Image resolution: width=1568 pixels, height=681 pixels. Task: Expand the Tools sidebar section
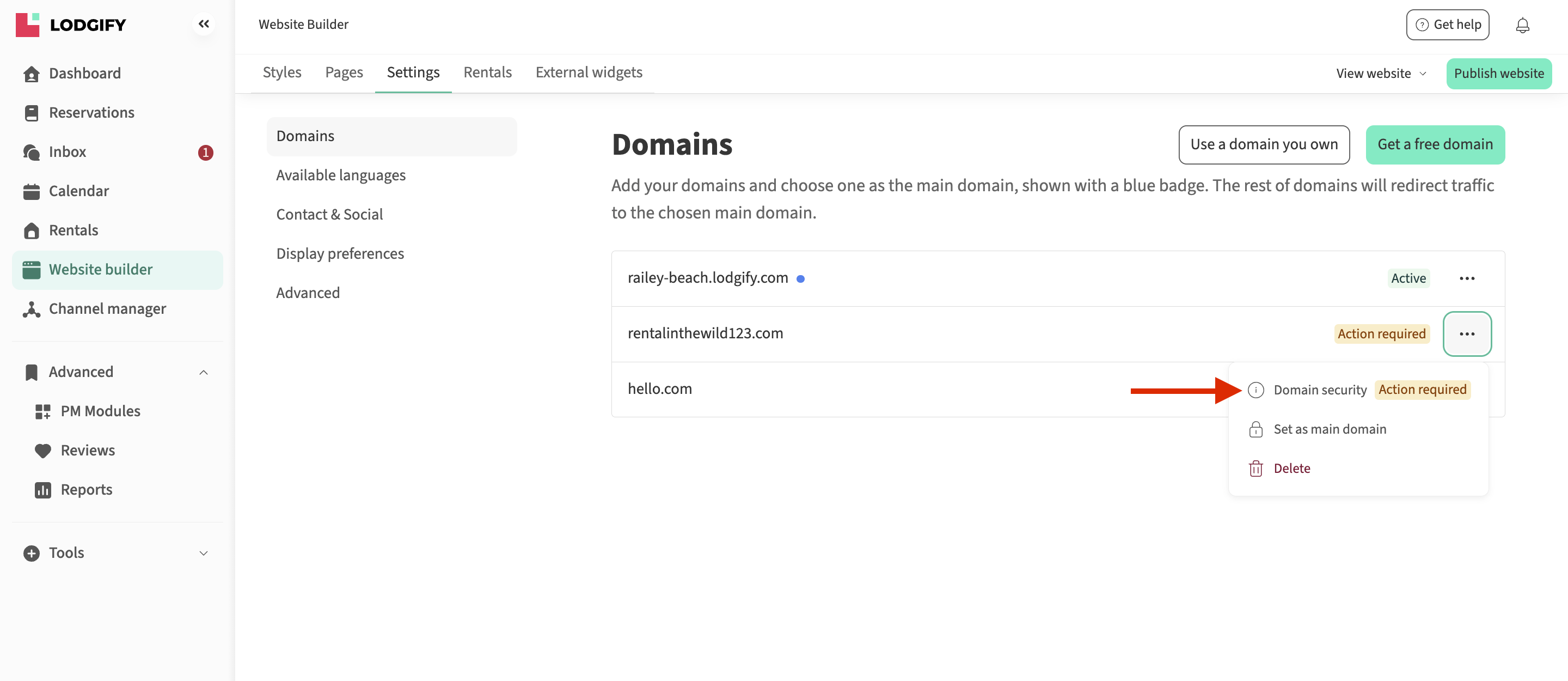(203, 553)
